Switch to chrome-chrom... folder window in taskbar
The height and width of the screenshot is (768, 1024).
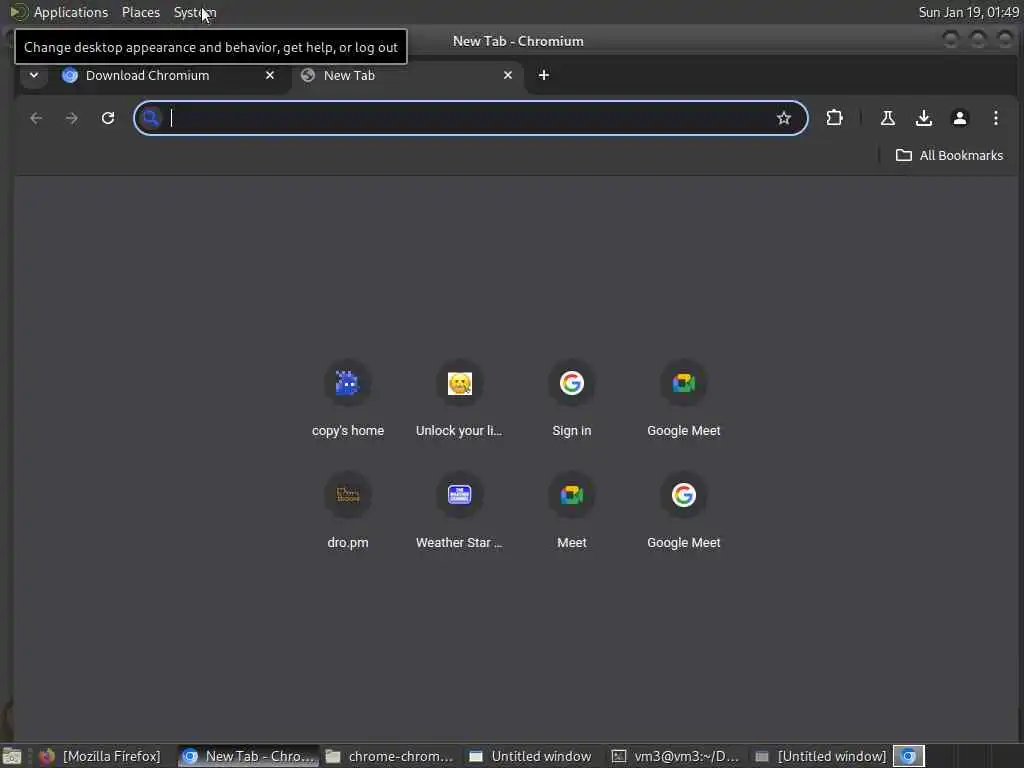pyautogui.click(x=389, y=756)
